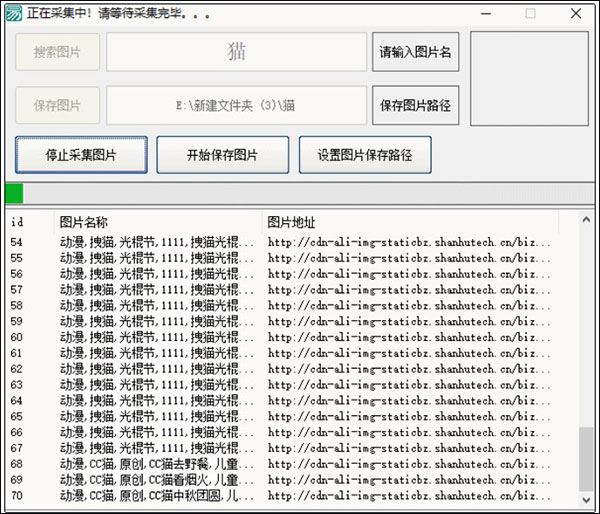
Task: Click the empty image preview box
Action: click(529, 78)
